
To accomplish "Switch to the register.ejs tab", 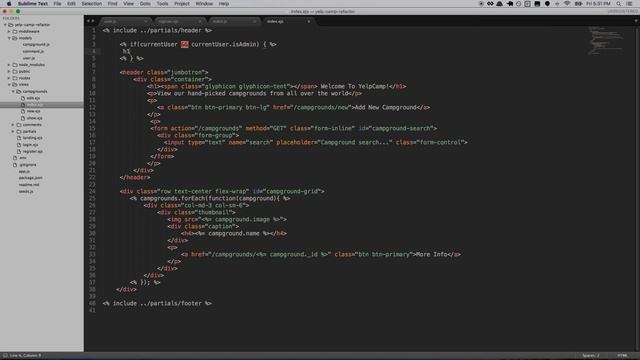I will pos(180,21).
